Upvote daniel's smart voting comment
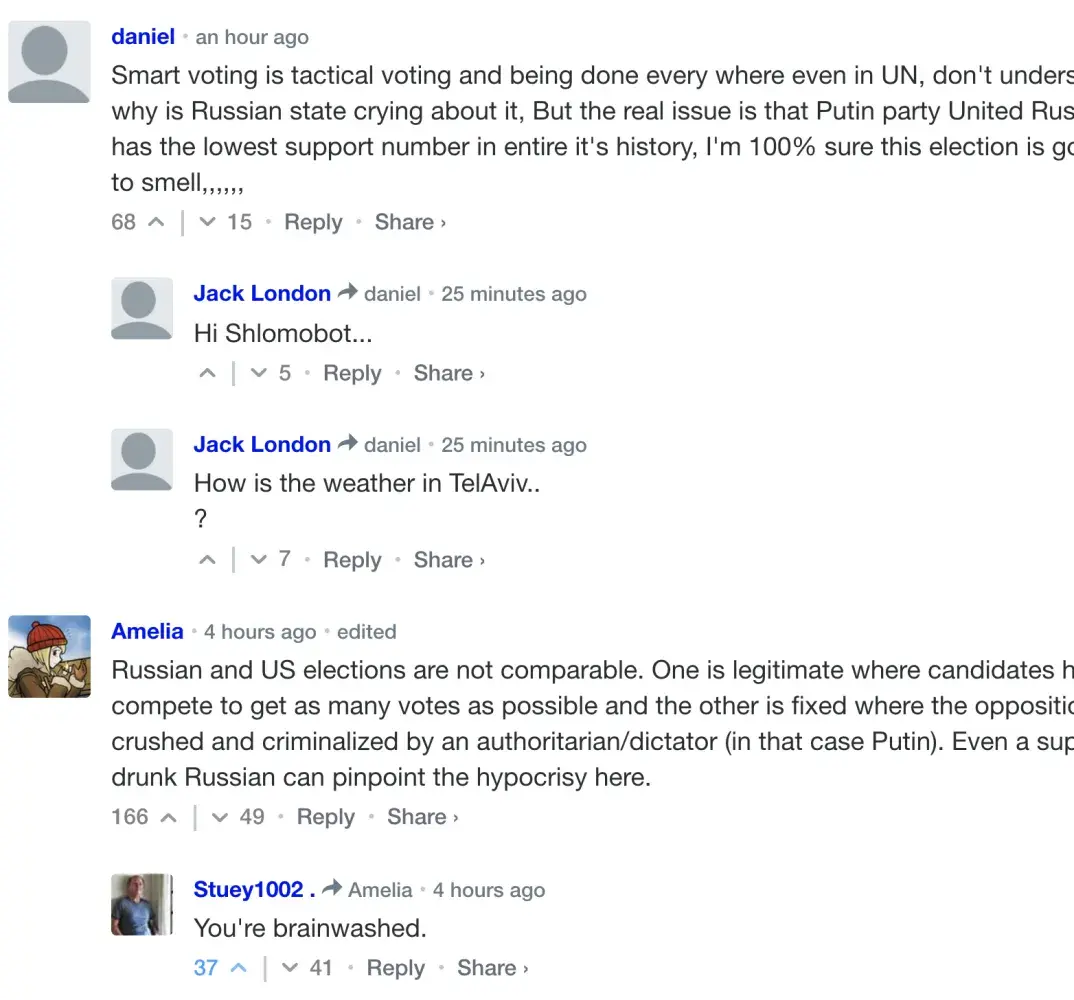The width and height of the screenshot is (1074, 1000). click(x=156, y=222)
